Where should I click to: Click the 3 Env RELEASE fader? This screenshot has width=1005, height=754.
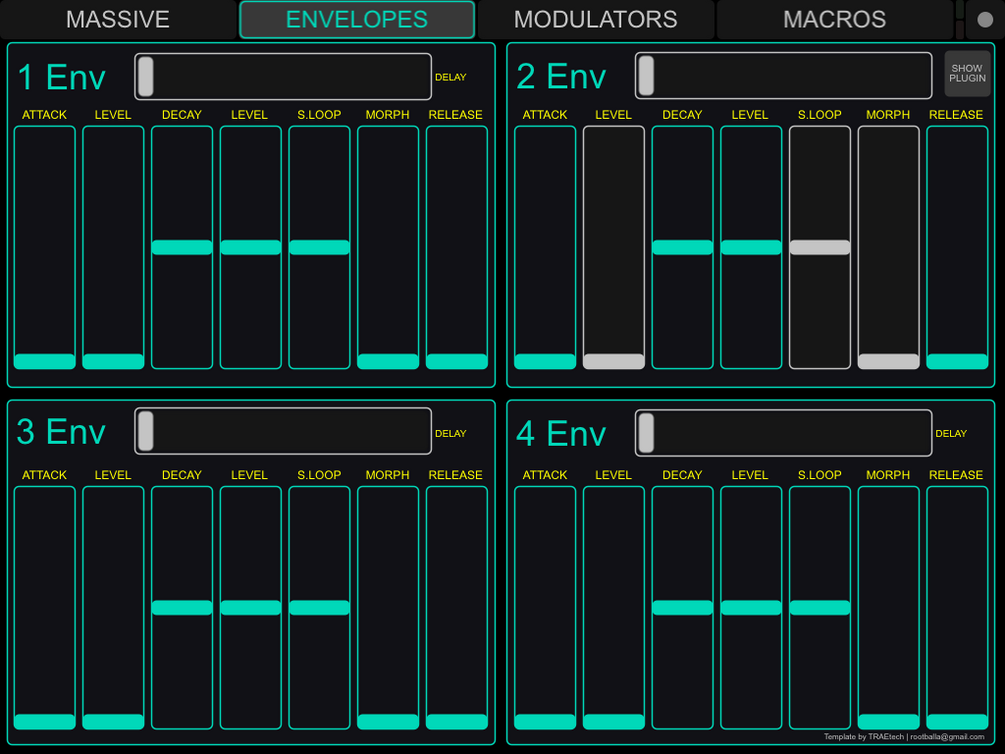point(456,608)
